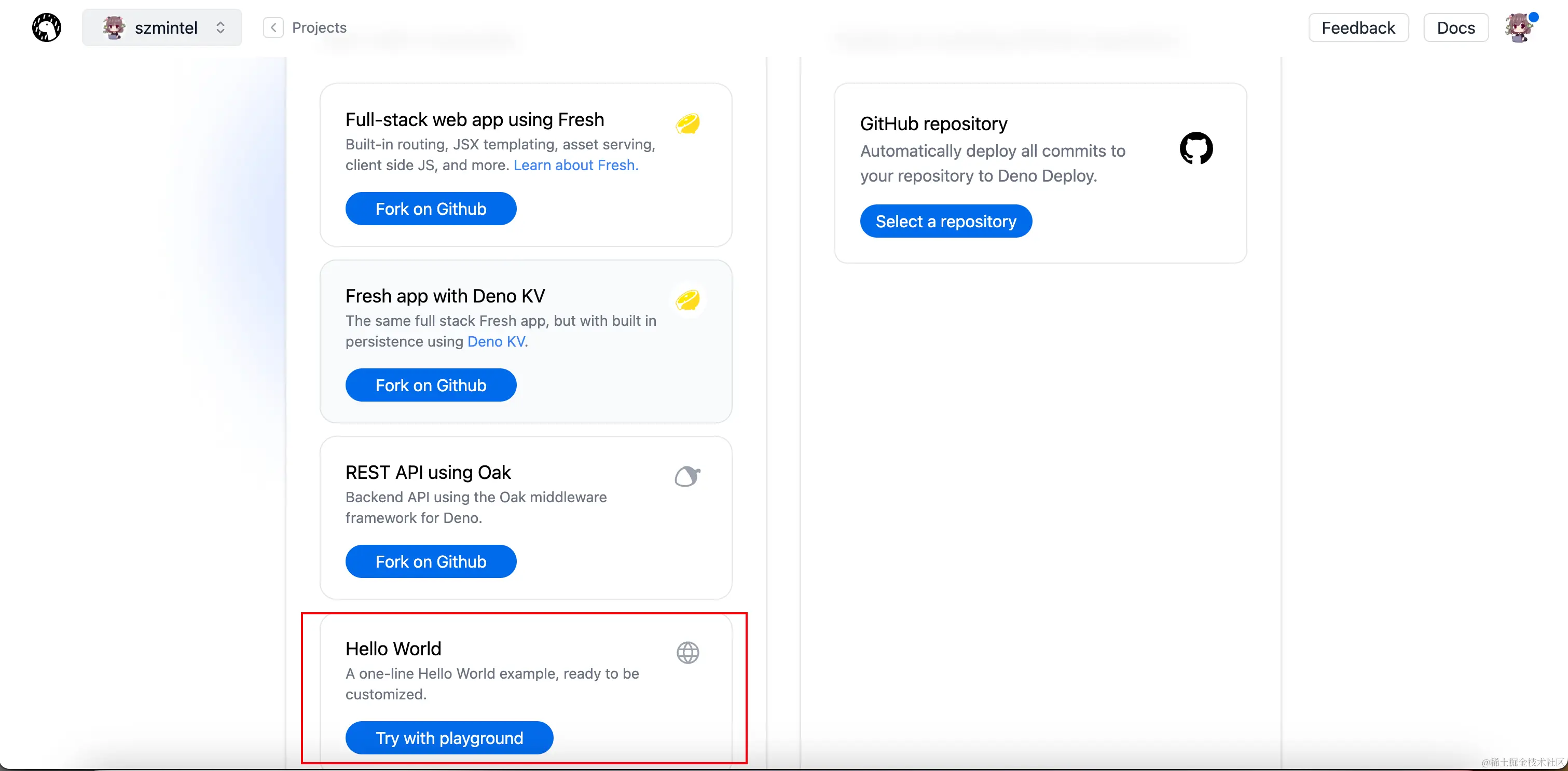1568x771 pixels.
Task: Click the user avatar in top right
Action: [x=1519, y=28]
